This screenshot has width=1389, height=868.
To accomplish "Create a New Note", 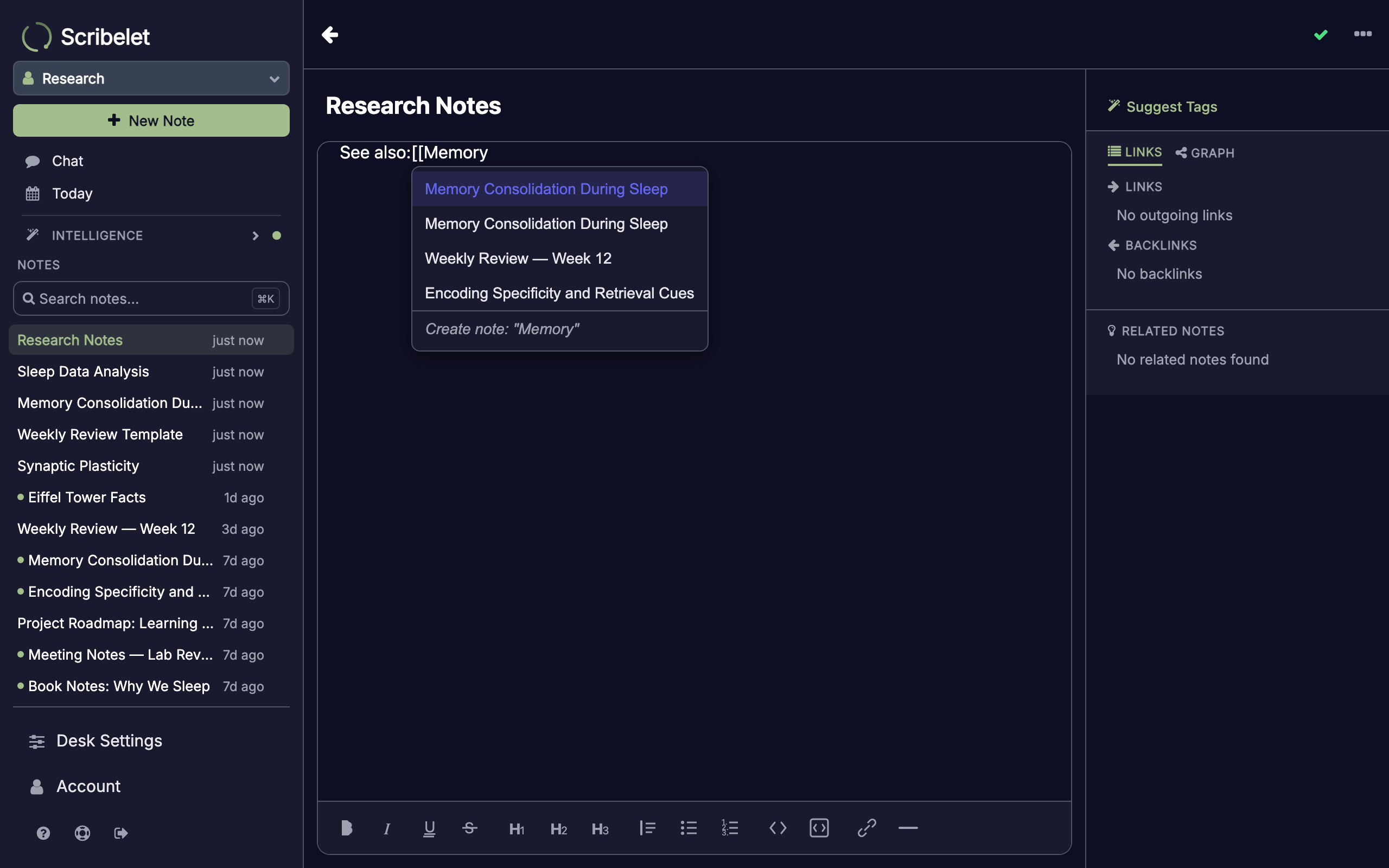I will click(x=151, y=120).
